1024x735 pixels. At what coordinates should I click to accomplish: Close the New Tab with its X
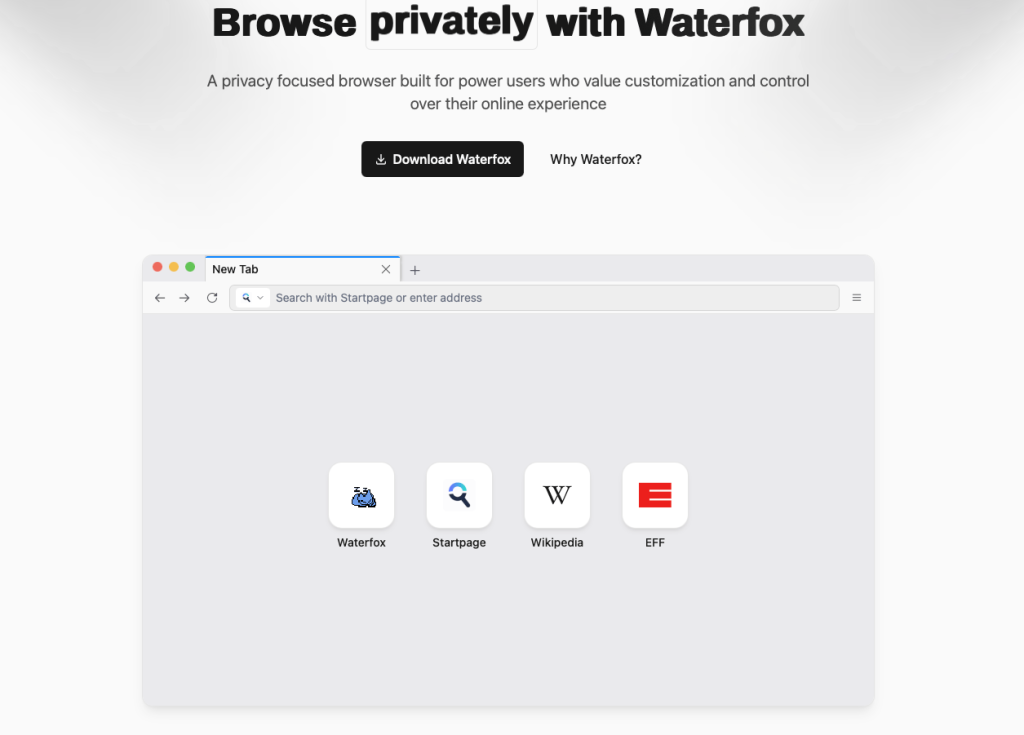(386, 269)
